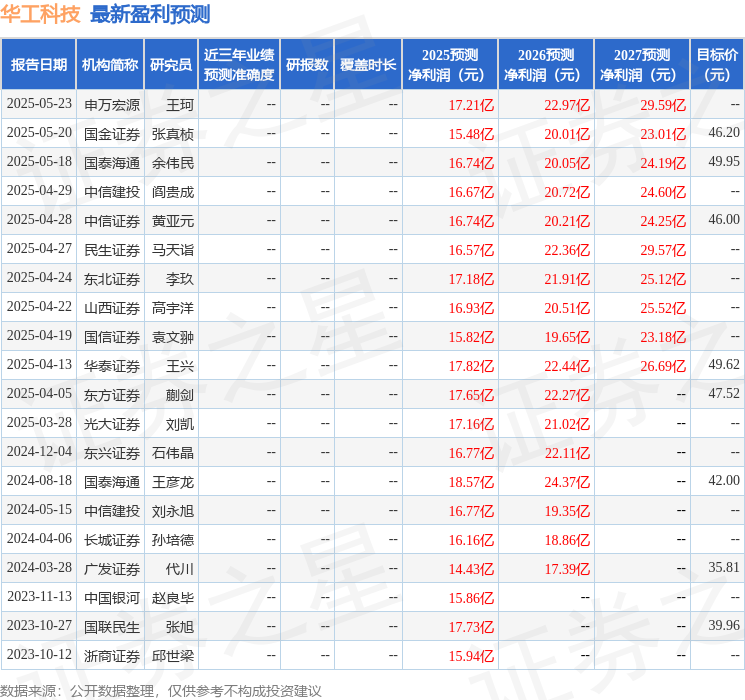
Task: Select the 49.95 target price cell
Action: point(723,162)
